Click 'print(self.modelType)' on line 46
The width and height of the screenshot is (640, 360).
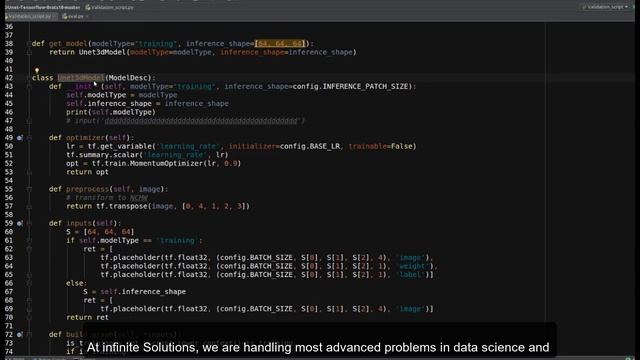tap(111, 112)
